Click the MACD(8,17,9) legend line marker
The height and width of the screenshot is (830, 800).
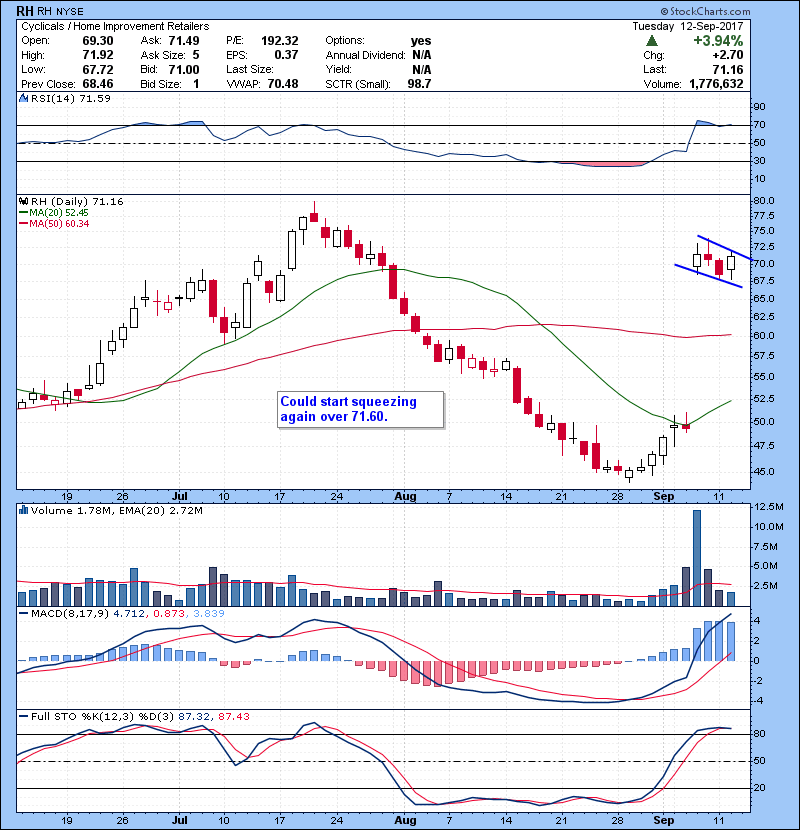click(x=23, y=614)
